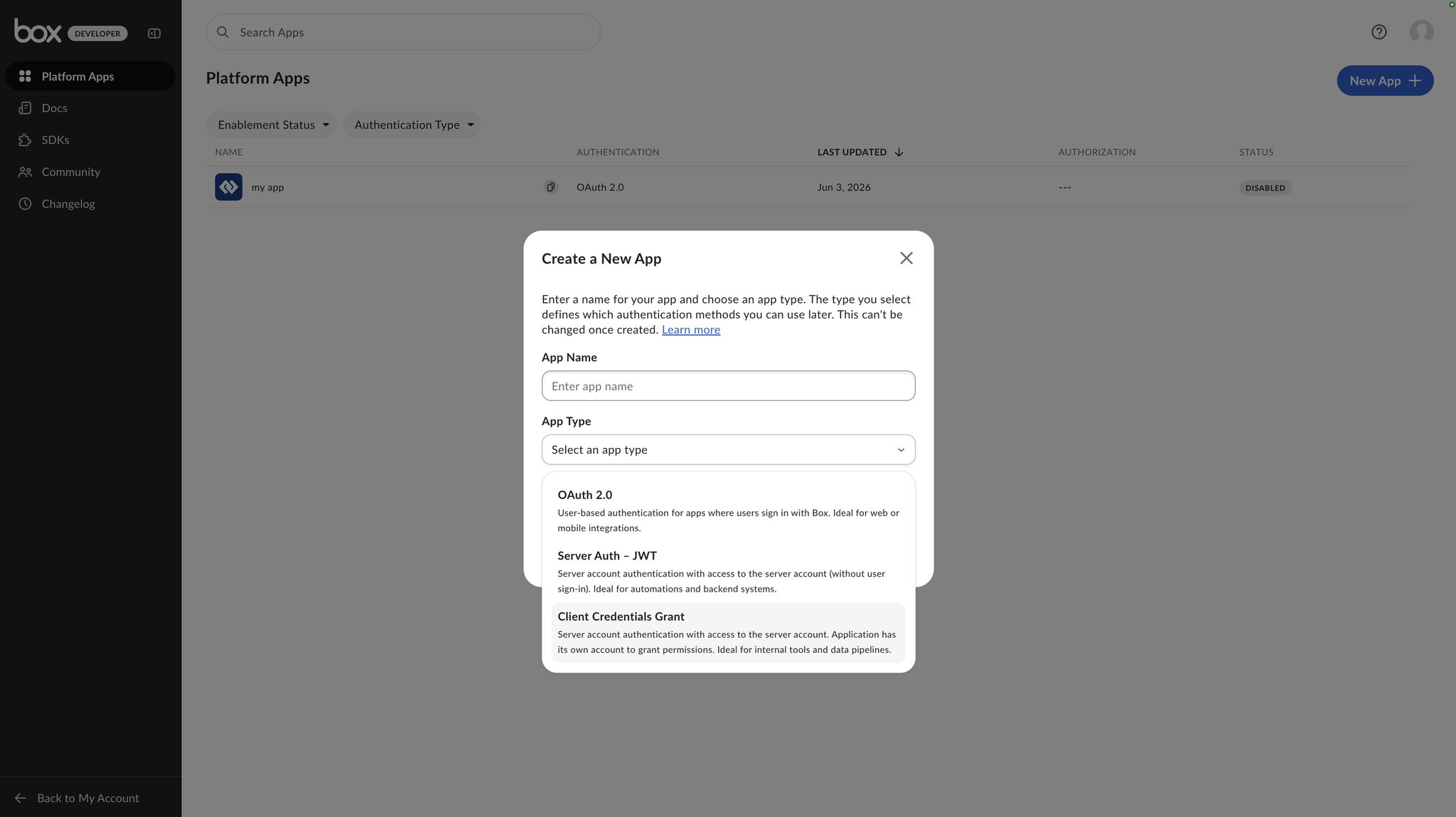Choose OAuth 2.0 app type option
The width and height of the screenshot is (1456, 817).
(728, 511)
